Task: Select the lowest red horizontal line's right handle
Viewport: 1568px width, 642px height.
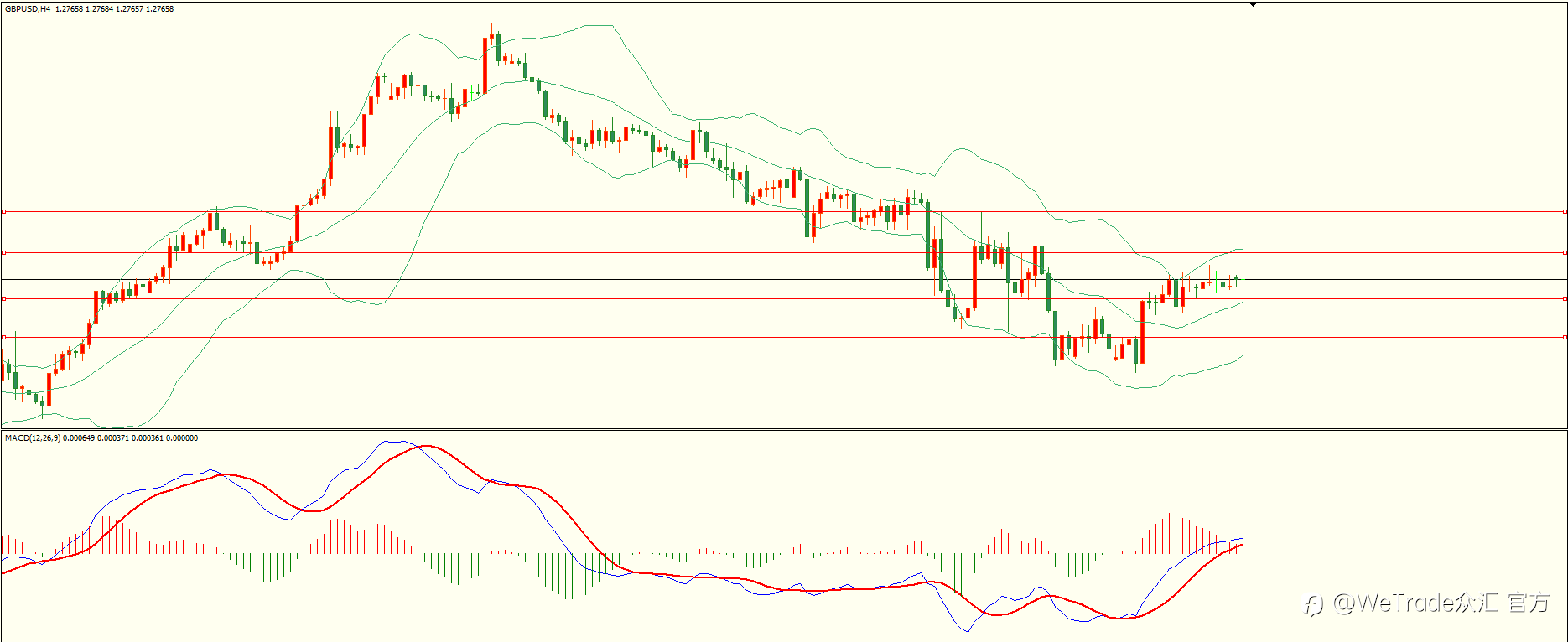Action: (x=1565, y=337)
